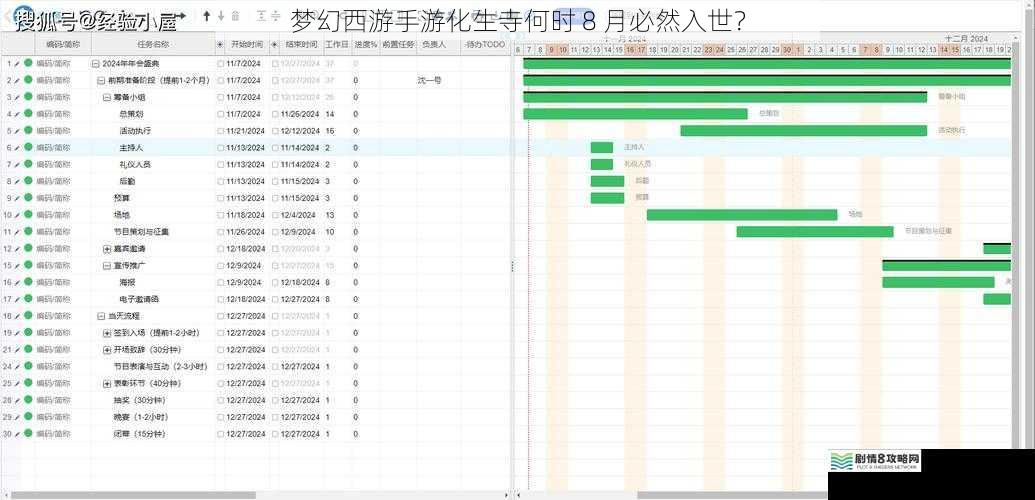This screenshot has height=500, width=1035.
Task: Click the outdent task icon in toolbar
Action: pos(261,15)
